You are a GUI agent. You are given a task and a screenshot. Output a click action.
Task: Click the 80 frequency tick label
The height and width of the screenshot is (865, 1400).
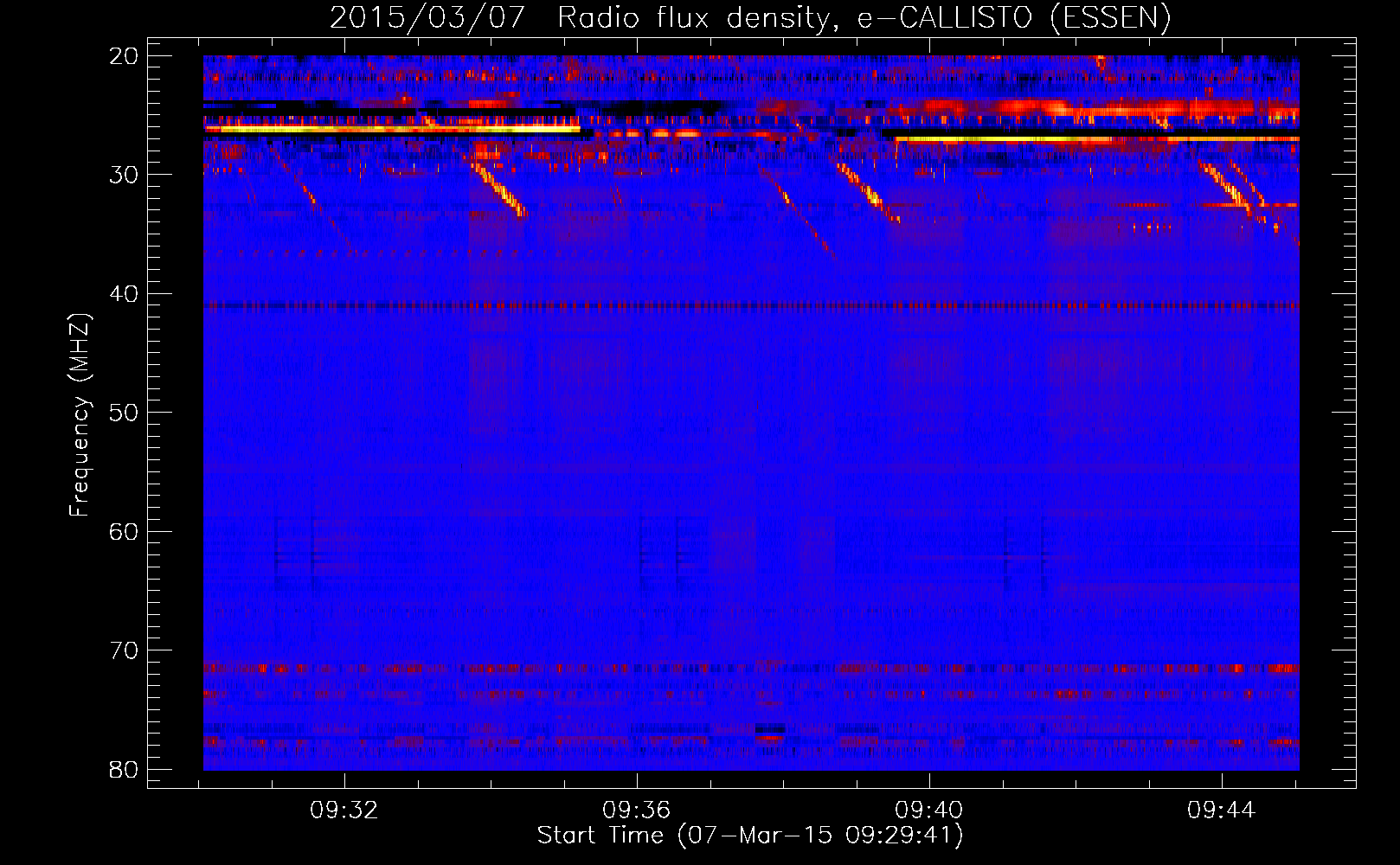coord(124,769)
